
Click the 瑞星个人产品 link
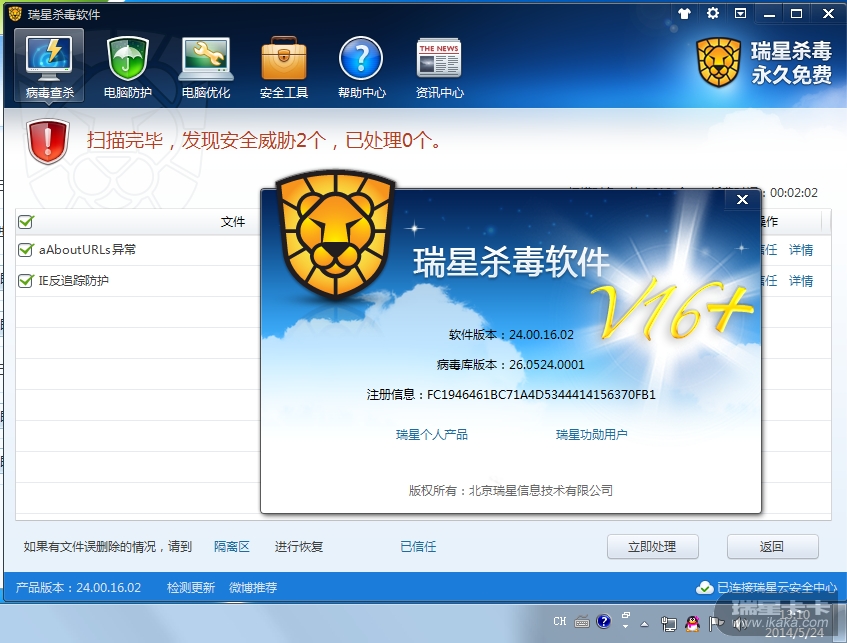coord(432,434)
